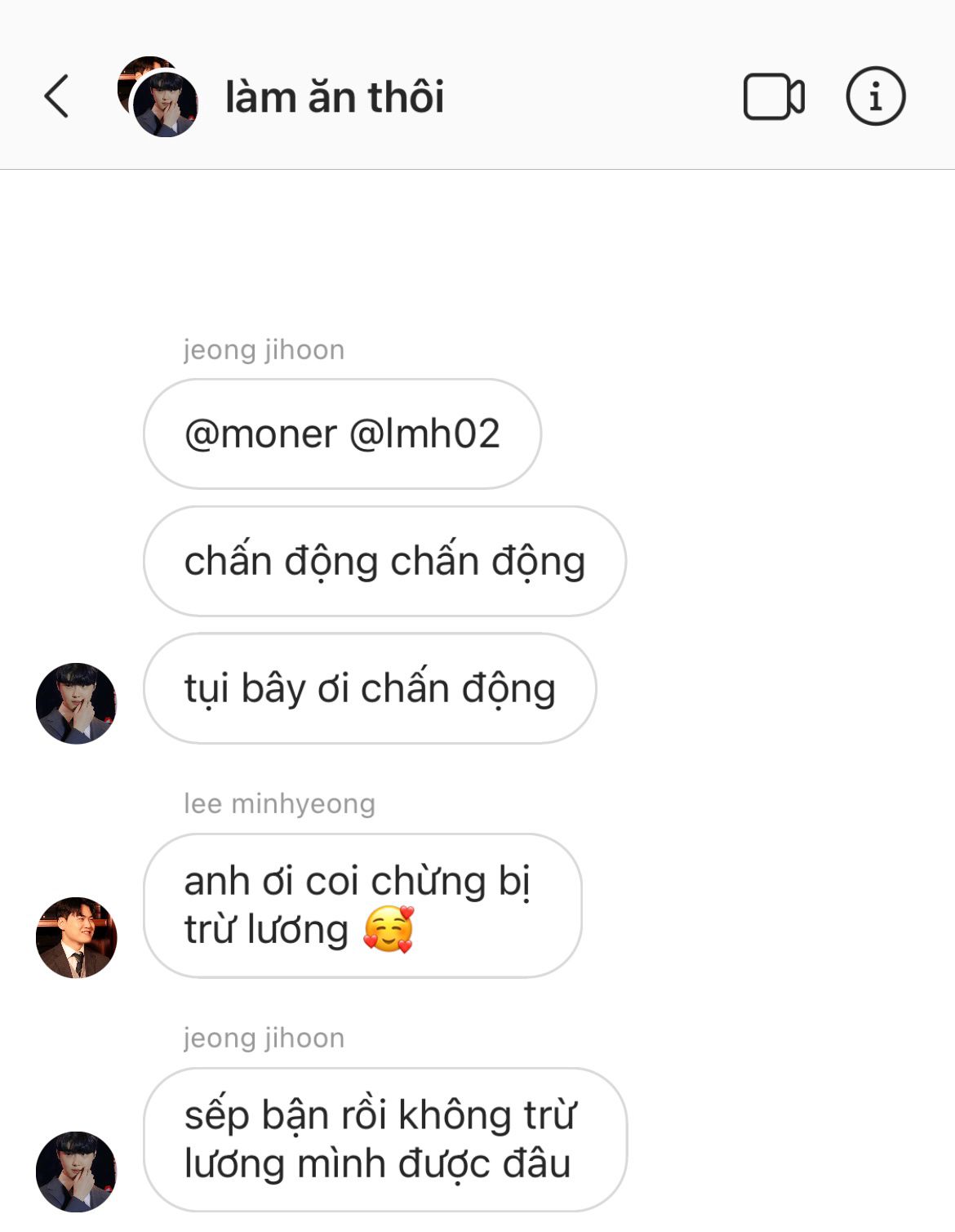Select the anh ơi coi chừng message

pos(362,905)
